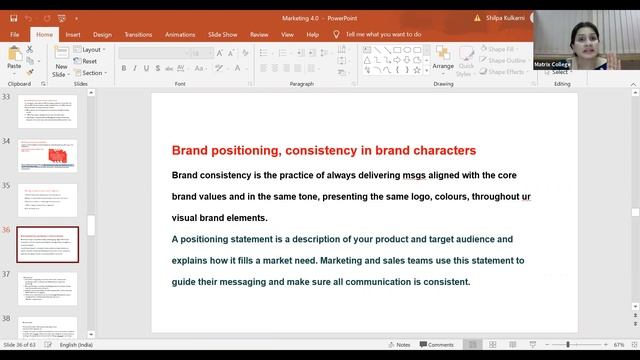Toggle Bold formatting
The image size is (640, 360).
click(x=124, y=69)
